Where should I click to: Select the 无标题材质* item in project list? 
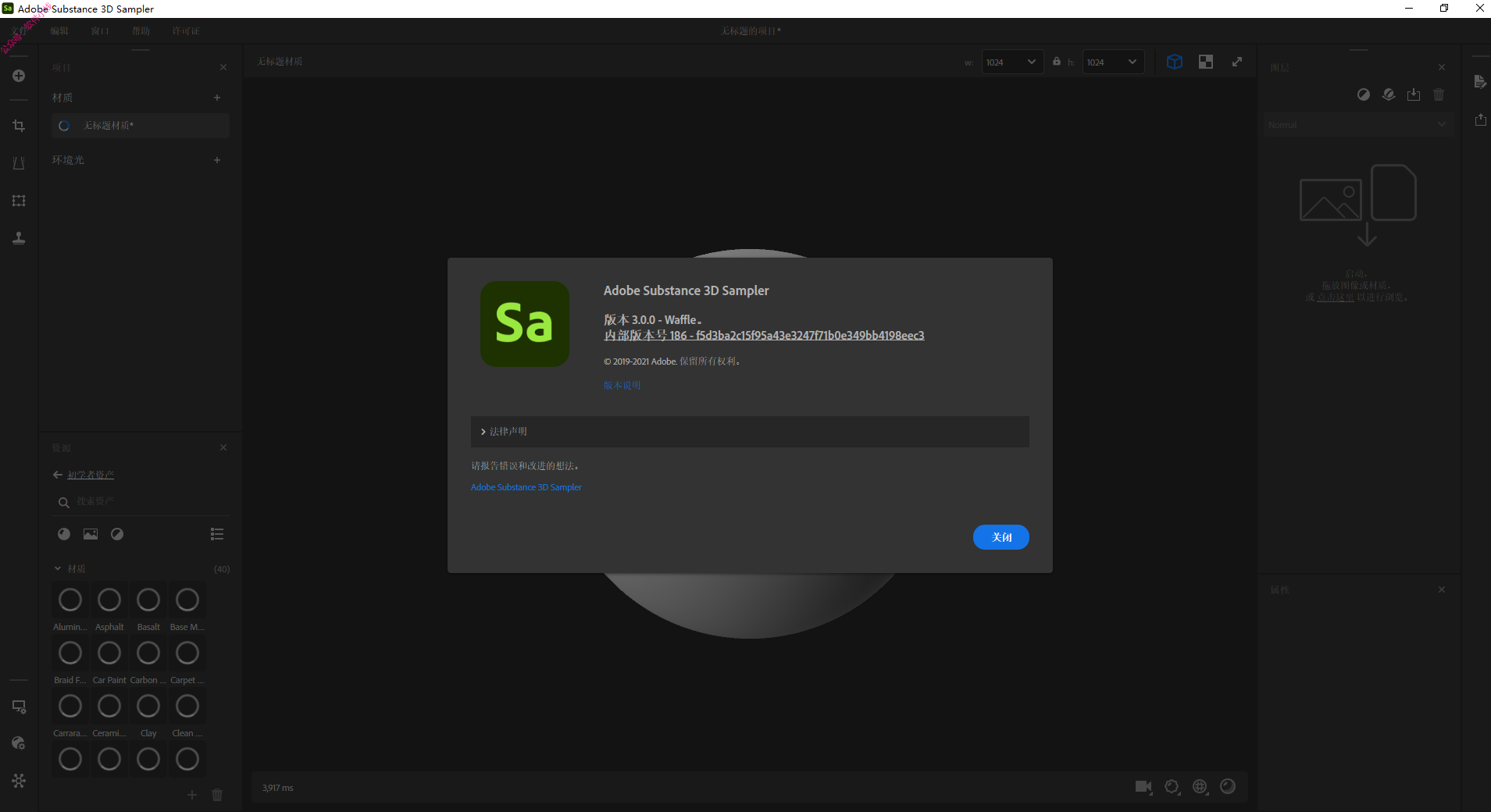141,126
